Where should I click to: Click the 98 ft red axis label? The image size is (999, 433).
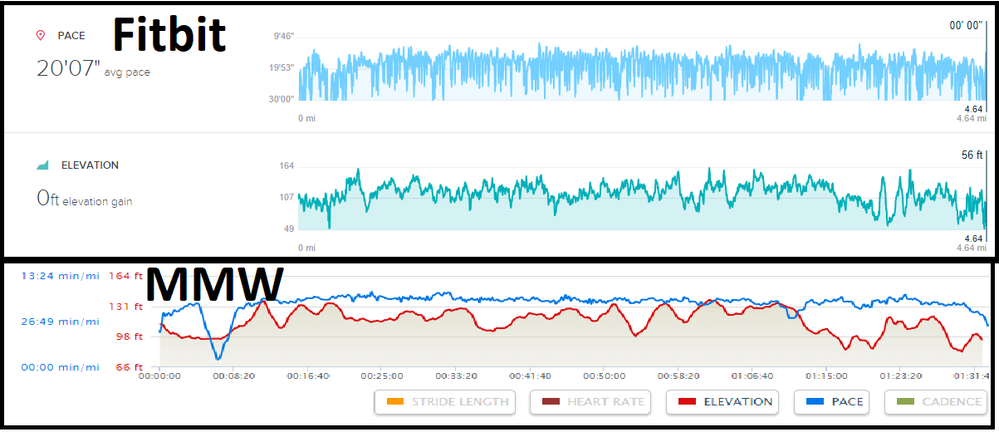129,337
